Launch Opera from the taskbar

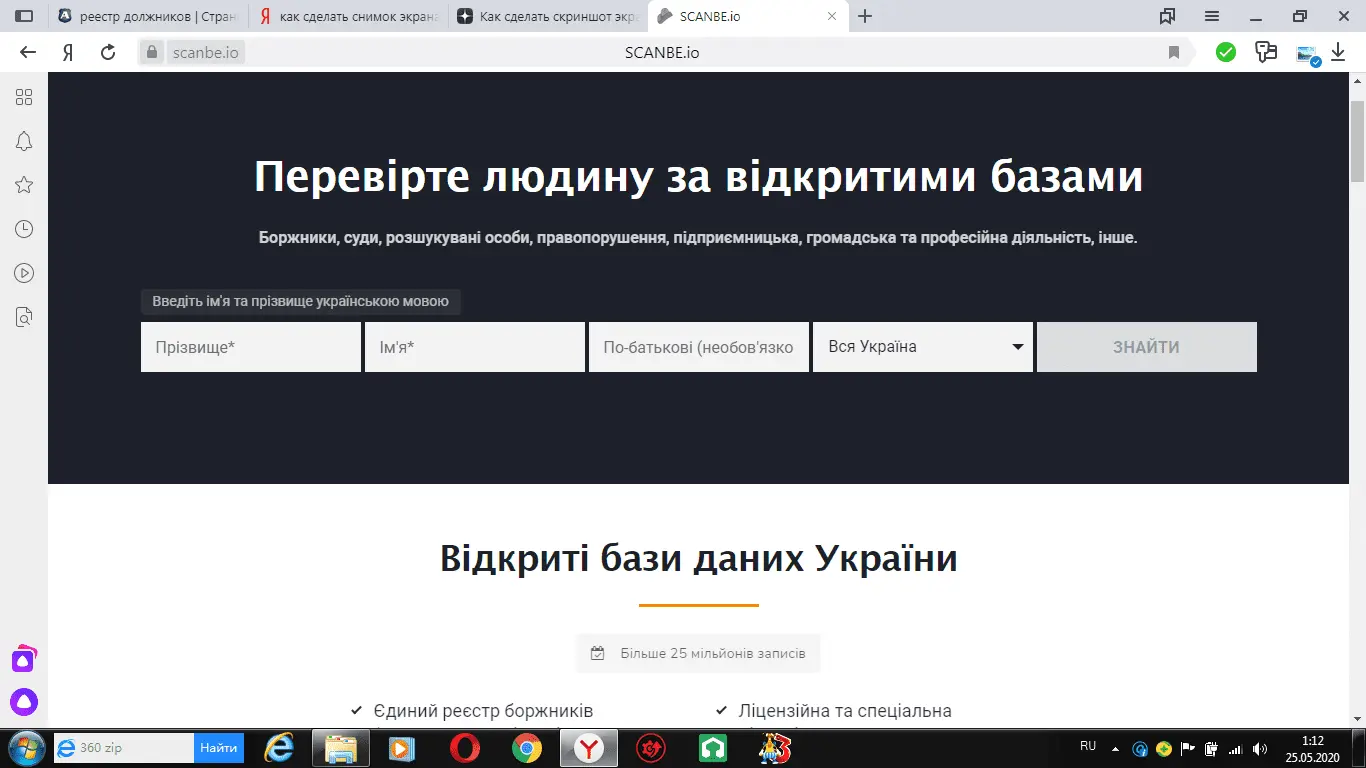click(465, 748)
